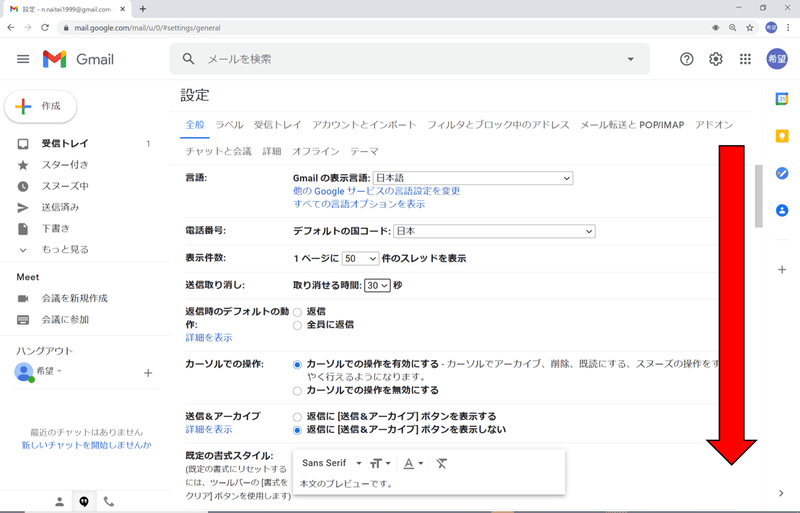Open Google Tasks in the side panel
The width and height of the screenshot is (800, 513).
point(782,174)
